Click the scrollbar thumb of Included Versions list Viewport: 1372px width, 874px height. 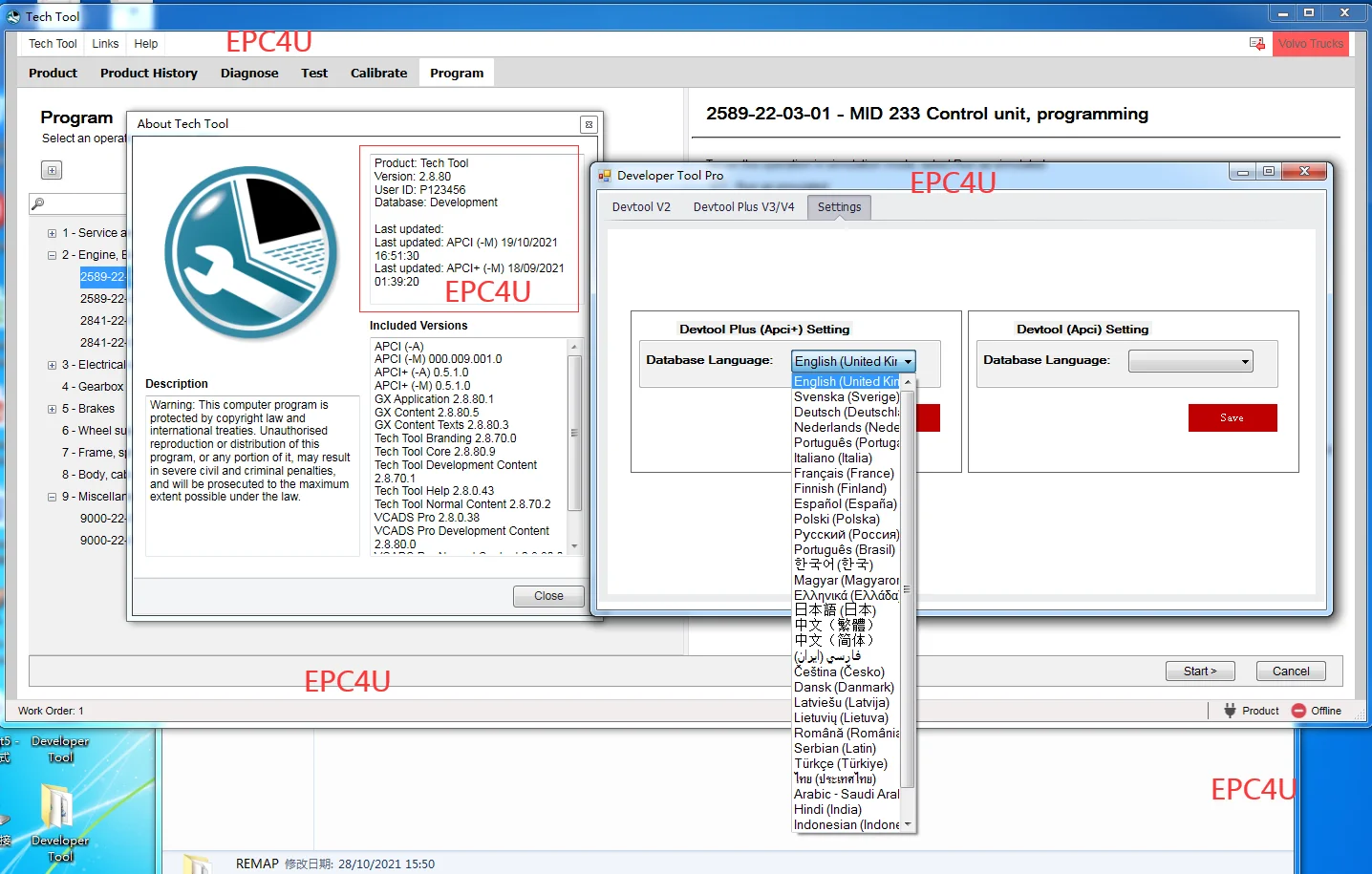coord(574,433)
